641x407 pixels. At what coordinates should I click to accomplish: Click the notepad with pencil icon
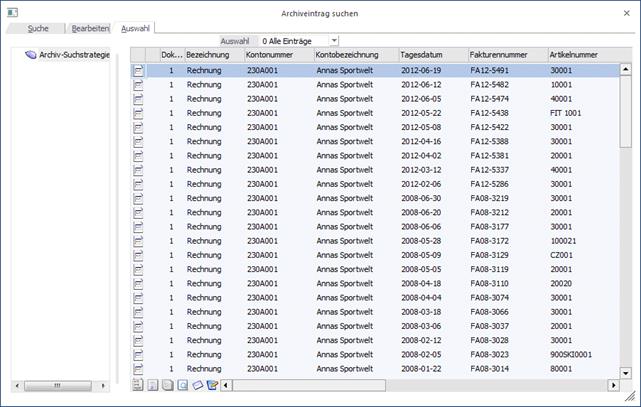tap(211, 385)
